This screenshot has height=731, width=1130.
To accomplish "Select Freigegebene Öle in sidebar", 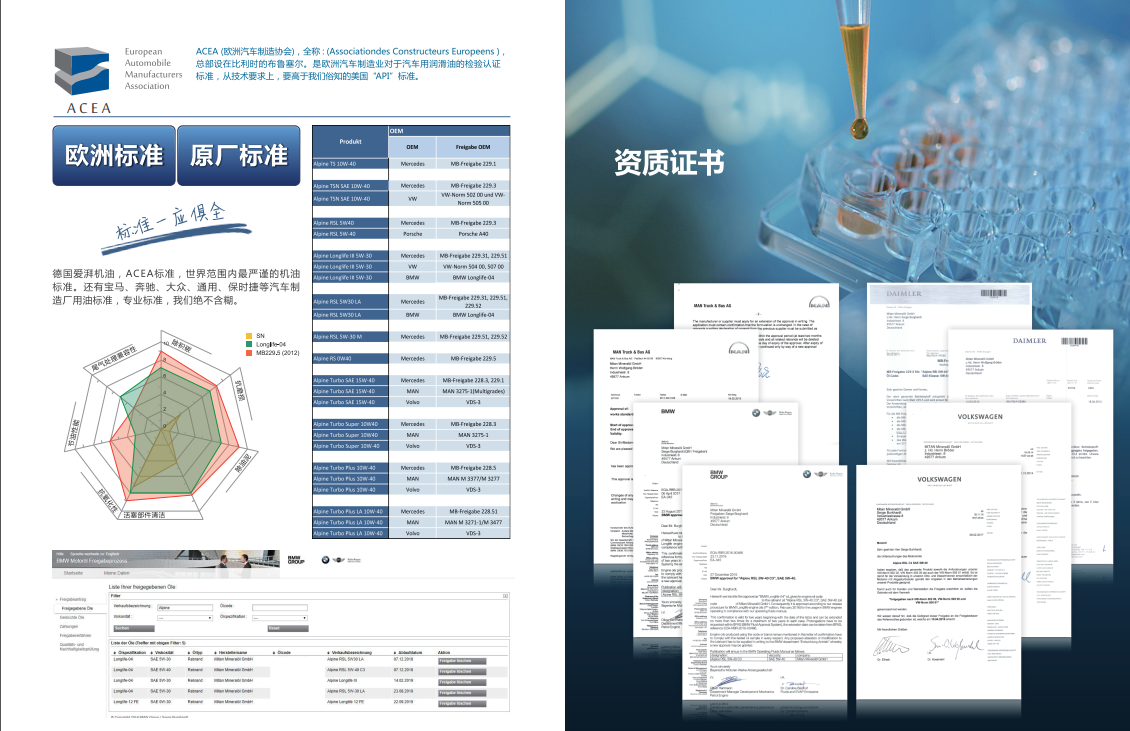I will coord(78,608).
